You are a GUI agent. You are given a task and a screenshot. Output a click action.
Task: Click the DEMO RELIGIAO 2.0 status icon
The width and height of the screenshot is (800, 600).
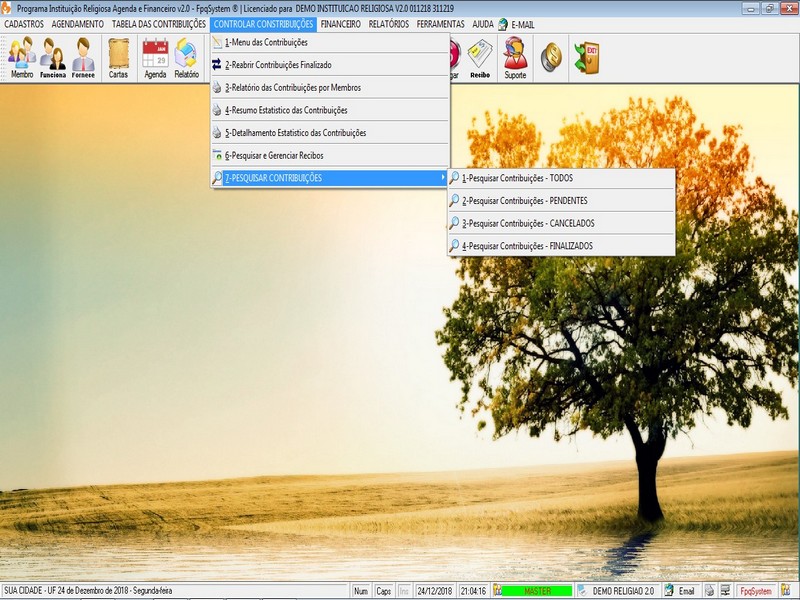coord(582,591)
